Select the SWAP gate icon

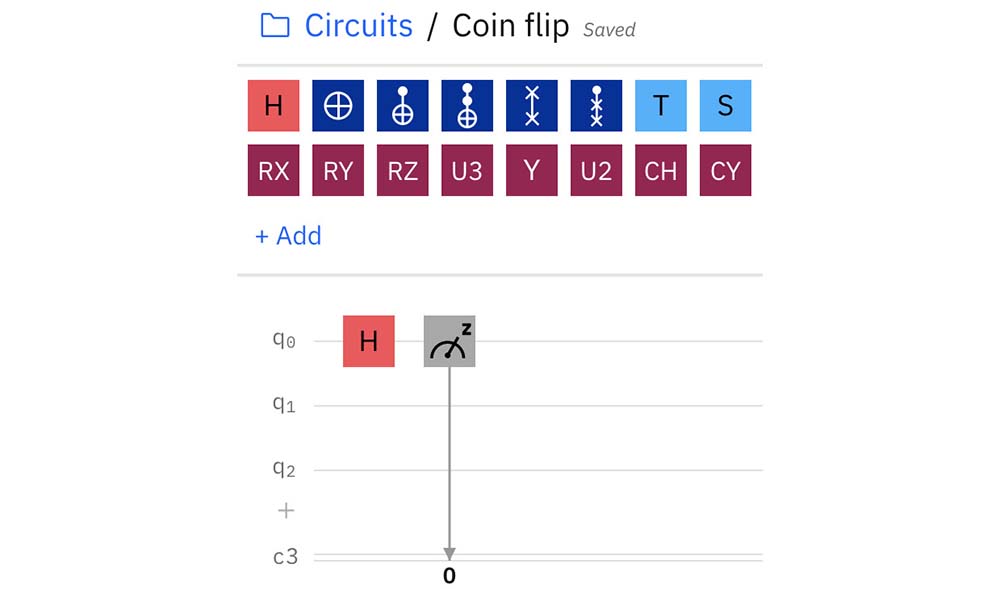532,106
